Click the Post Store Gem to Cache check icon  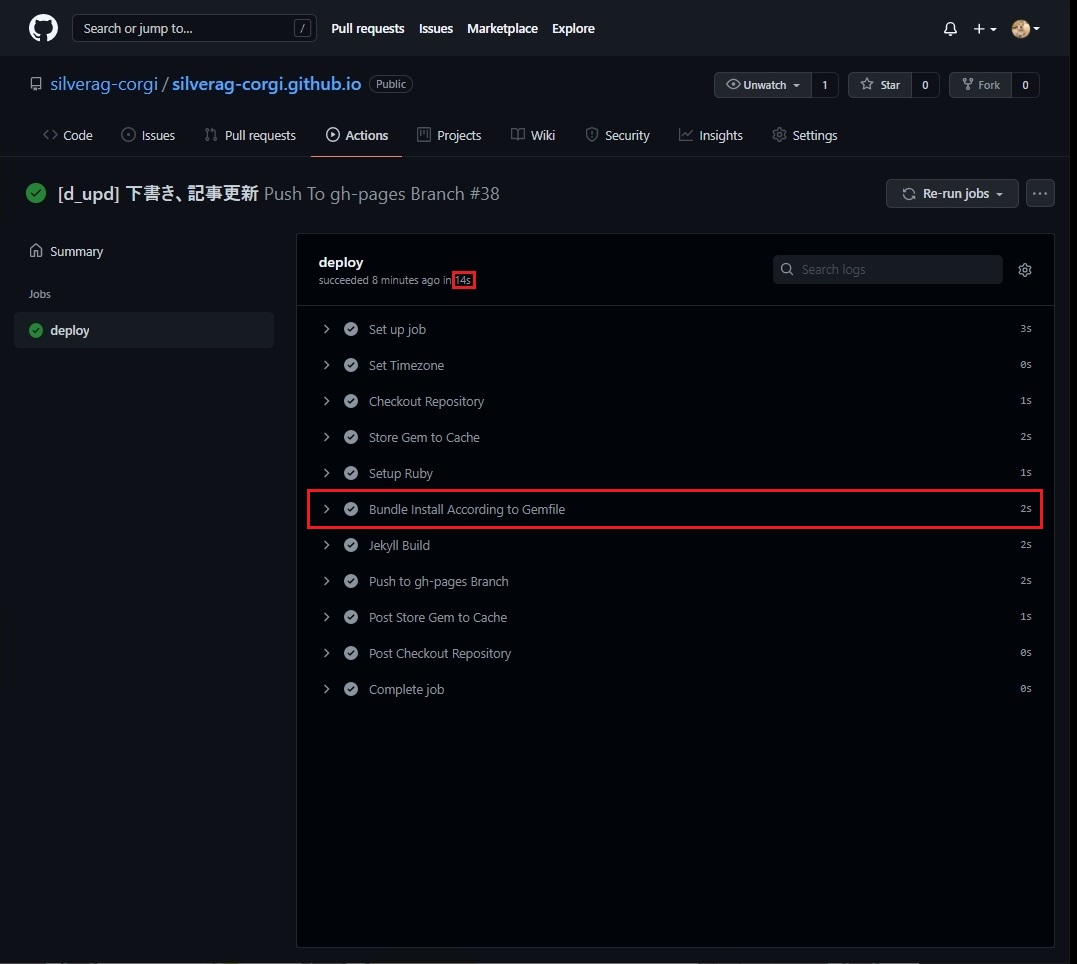tap(351, 617)
